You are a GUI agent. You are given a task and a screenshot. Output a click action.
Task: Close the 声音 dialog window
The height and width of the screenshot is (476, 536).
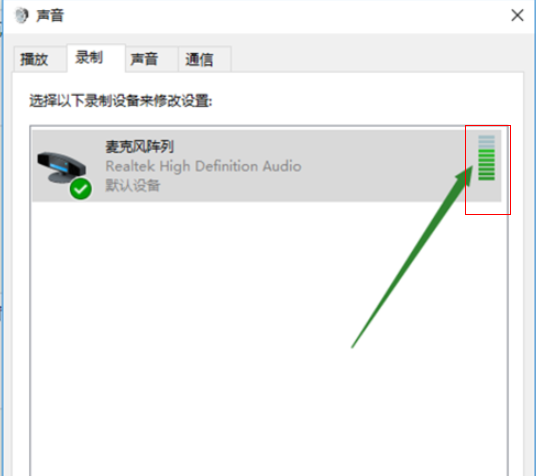point(517,15)
